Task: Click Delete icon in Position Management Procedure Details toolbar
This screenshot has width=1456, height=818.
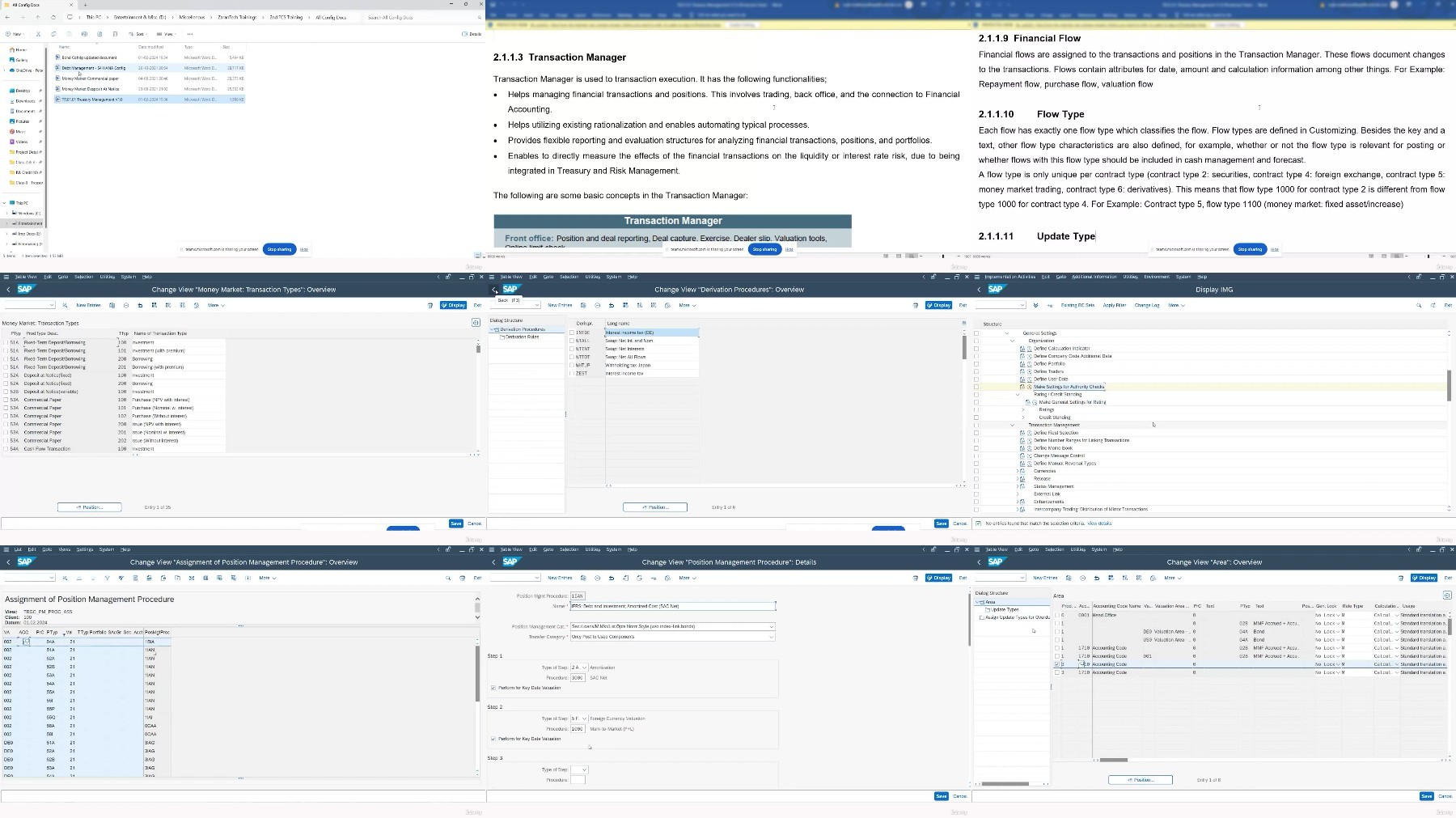Action: pyautogui.click(x=597, y=578)
